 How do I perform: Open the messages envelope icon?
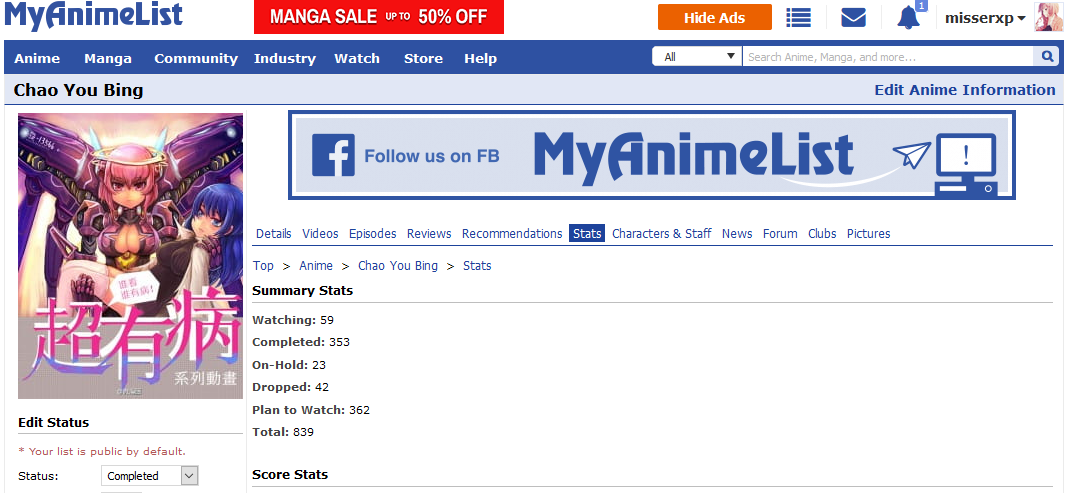click(853, 17)
